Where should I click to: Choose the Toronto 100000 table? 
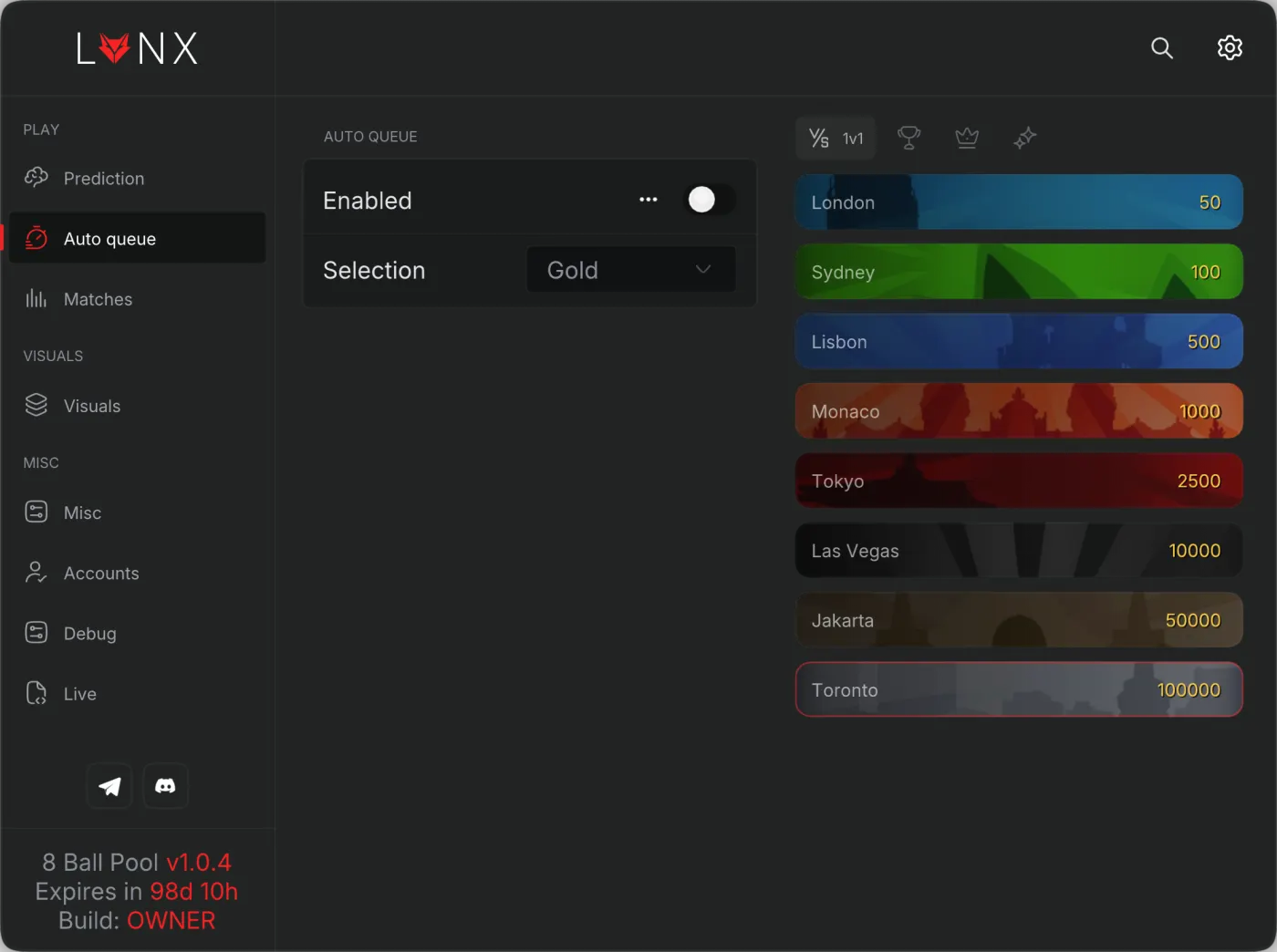pyautogui.click(x=1019, y=689)
